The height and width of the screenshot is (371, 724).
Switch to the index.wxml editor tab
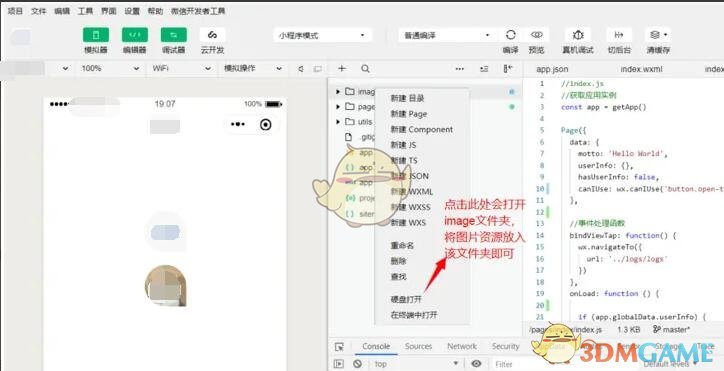641,69
